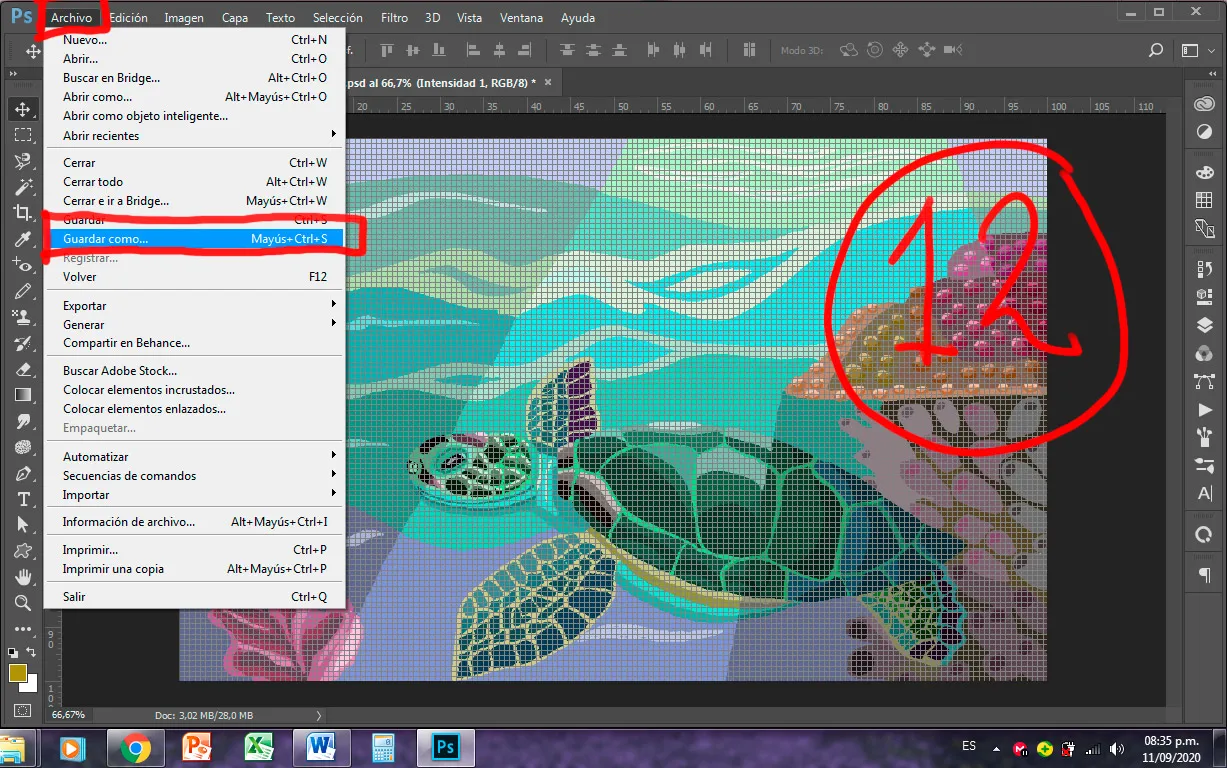Open the Color palette panel icon
This screenshot has height=768, width=1227.
point(1204,173)
